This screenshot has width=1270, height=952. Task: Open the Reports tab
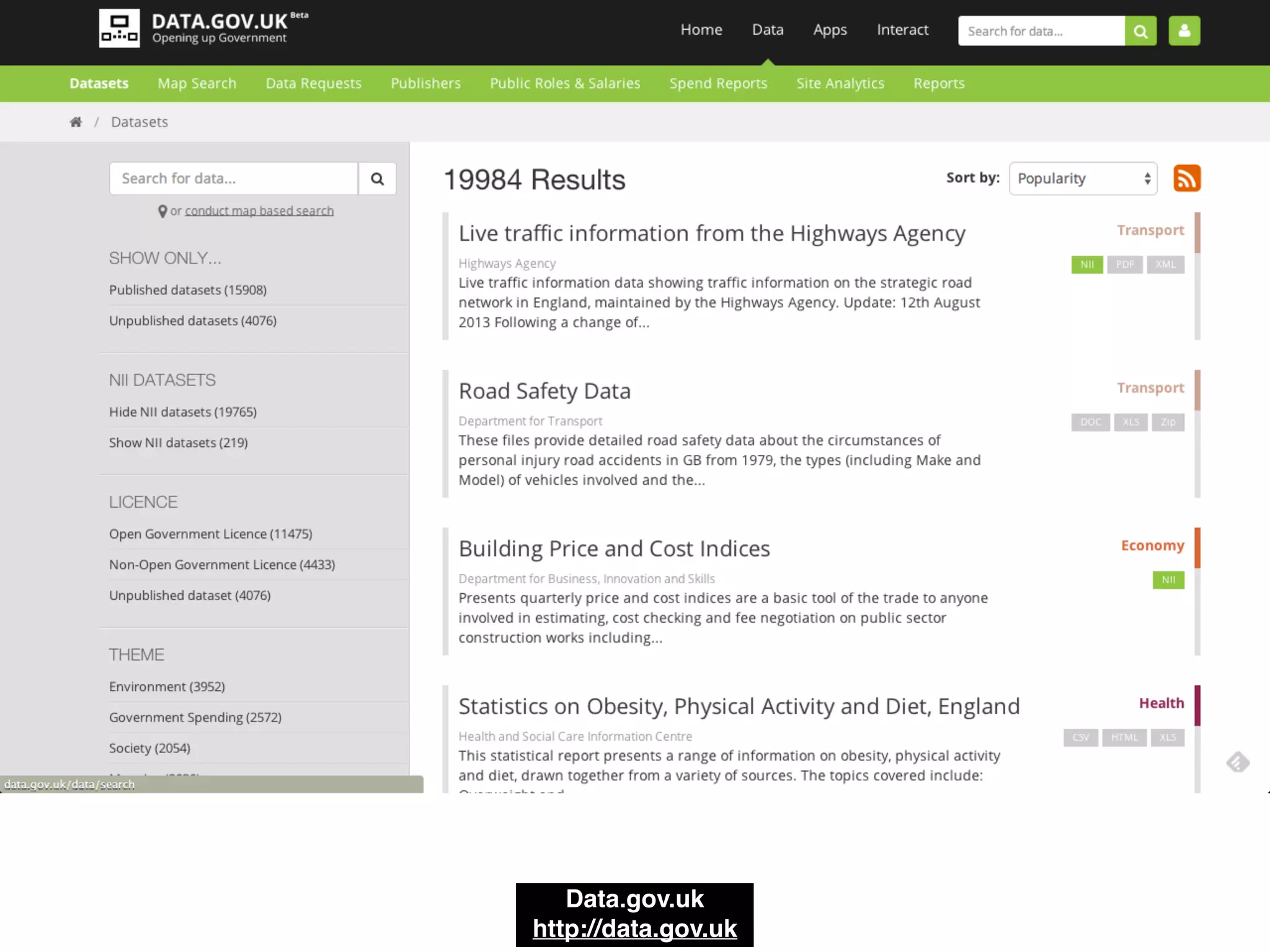coord(939,84)
